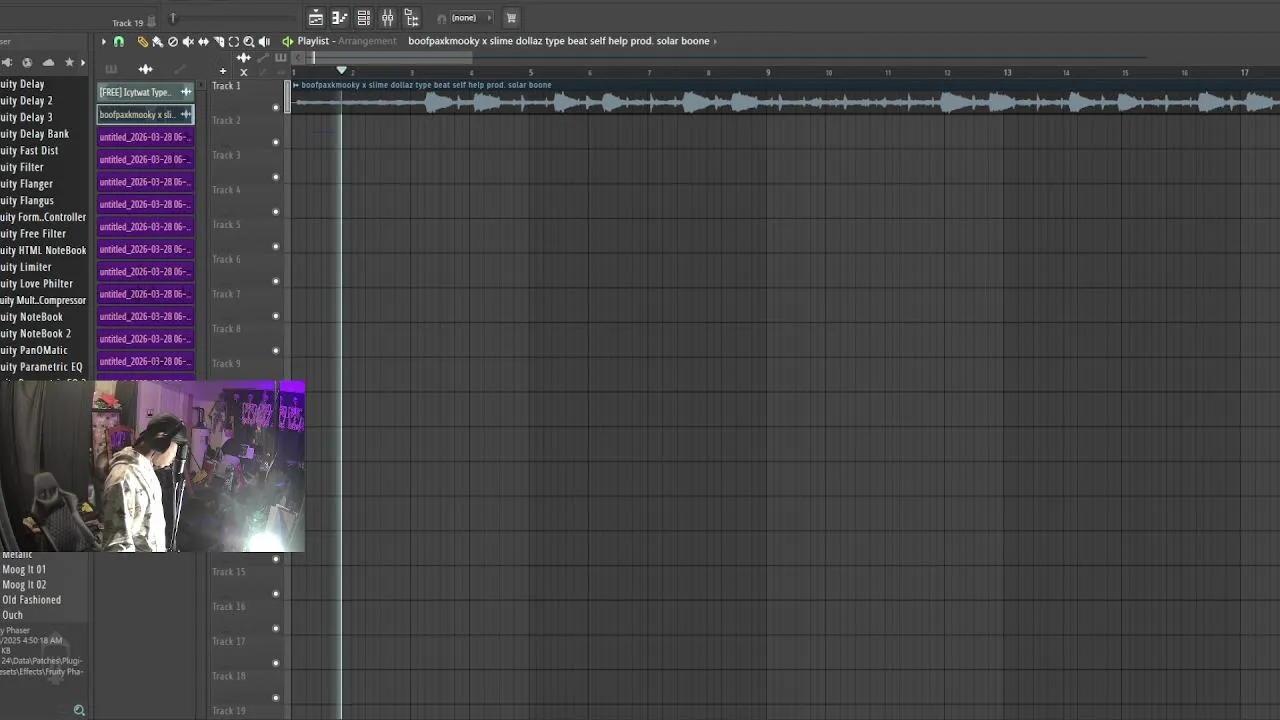The height and width of the screenshot is (720, 1280).
Task: Click the 'Track 15' header label
Action: tap(228, 572)
